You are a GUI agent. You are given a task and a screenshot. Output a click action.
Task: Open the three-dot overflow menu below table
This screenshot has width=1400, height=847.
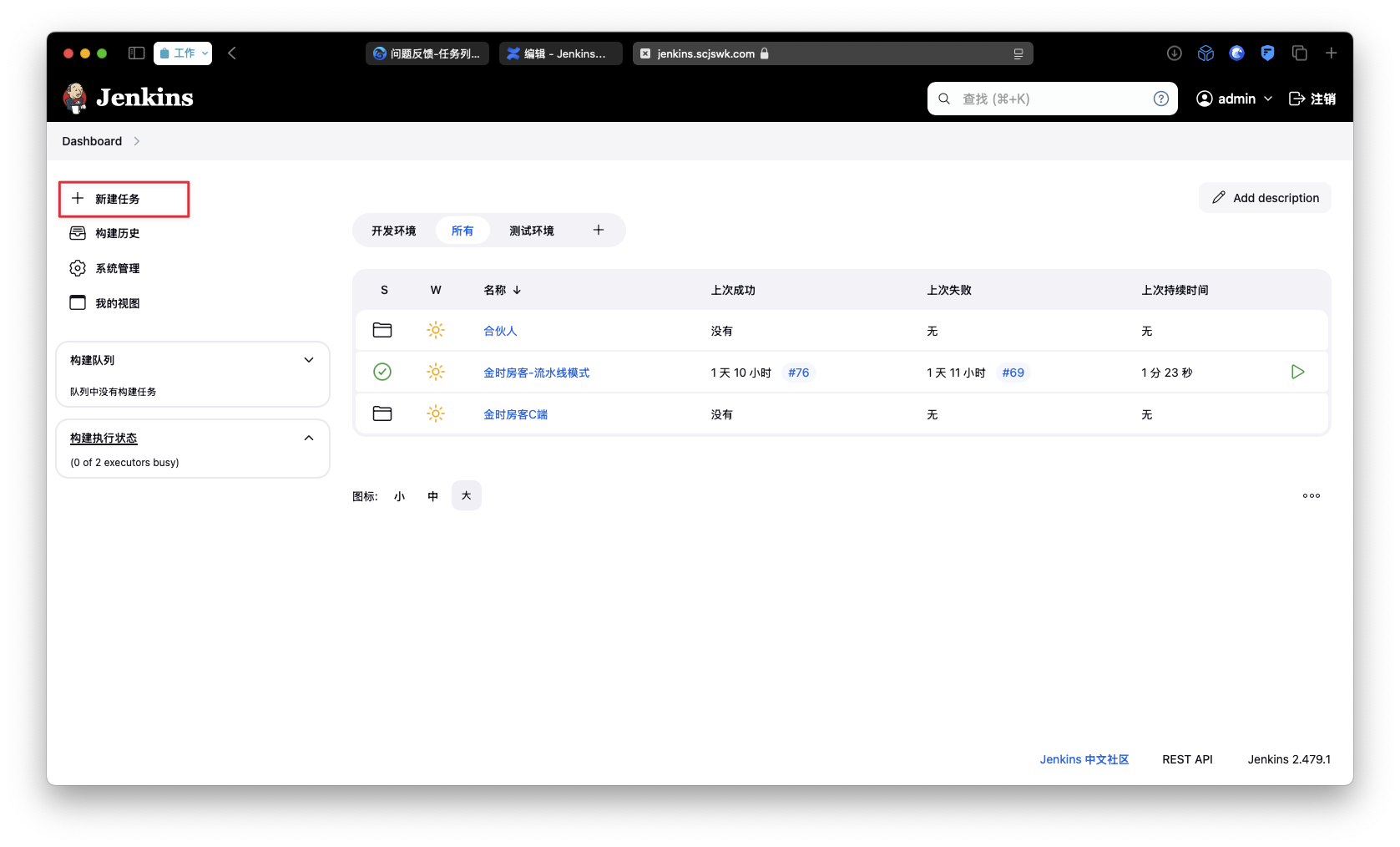pyautogui.click(x=1312, y=495)
